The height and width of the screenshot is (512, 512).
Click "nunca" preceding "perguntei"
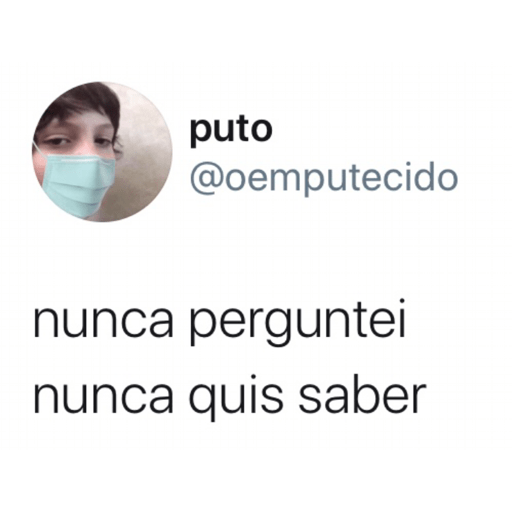pos(103,325)
